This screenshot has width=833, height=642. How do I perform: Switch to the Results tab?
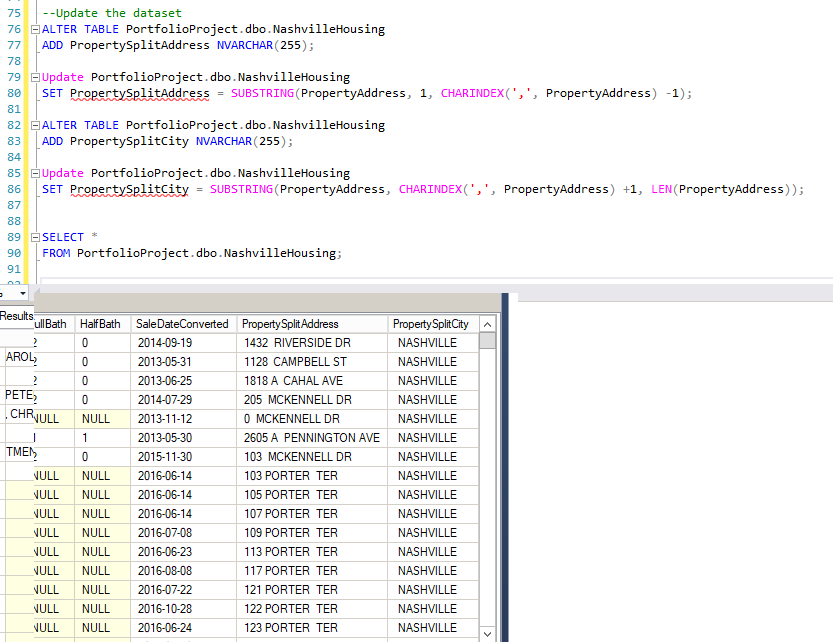[16, 316]
